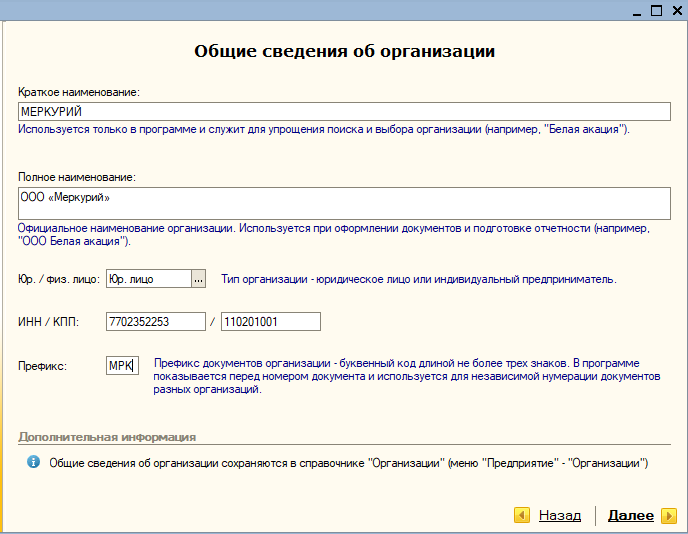
Task: Click the Тип организации hint text
Action: pos(419,279)
